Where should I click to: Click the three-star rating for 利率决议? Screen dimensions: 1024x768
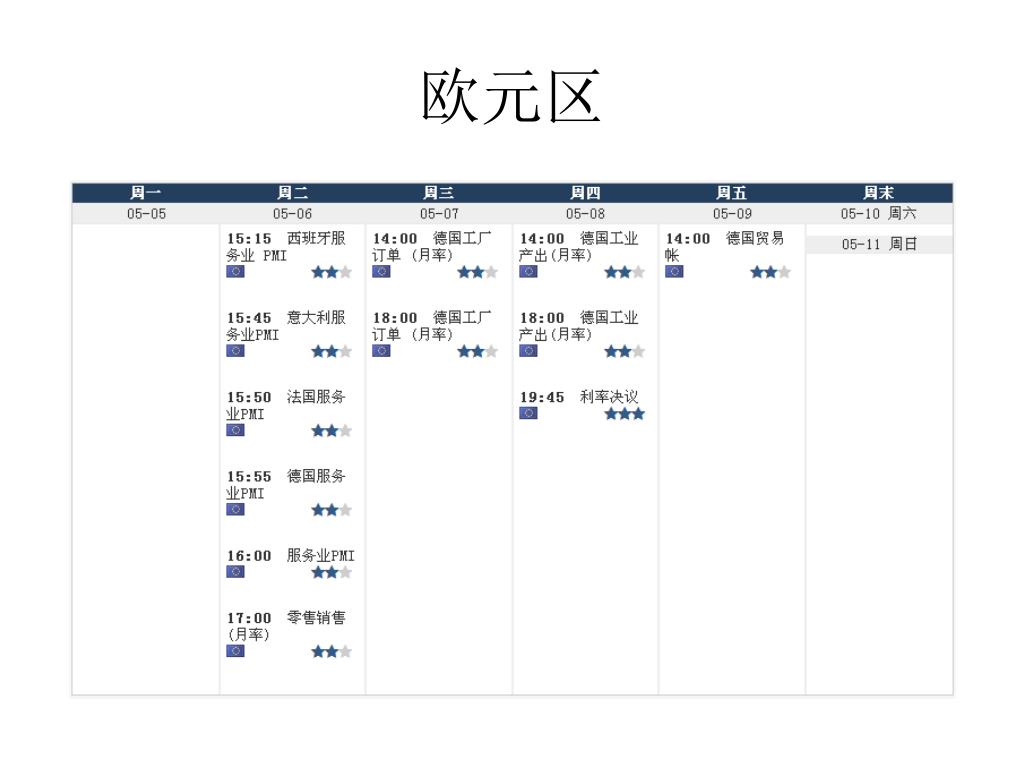(x=624, y=413)
